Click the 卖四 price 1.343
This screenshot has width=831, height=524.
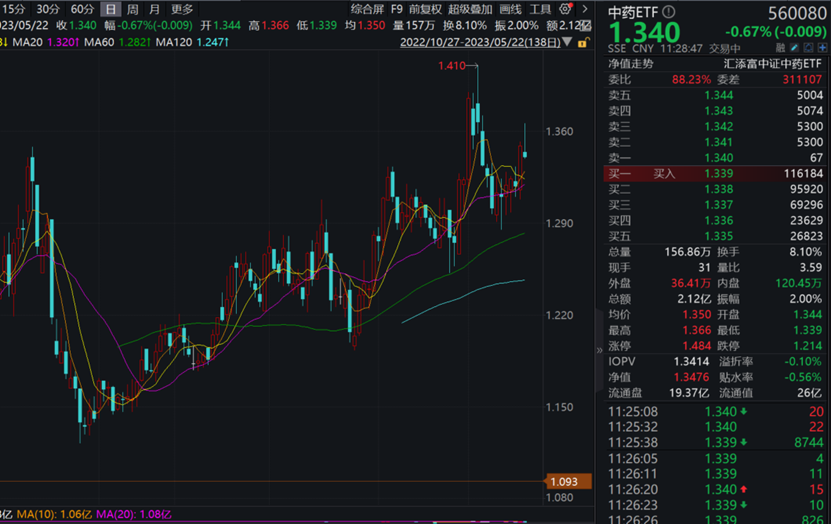pos(719,111)
